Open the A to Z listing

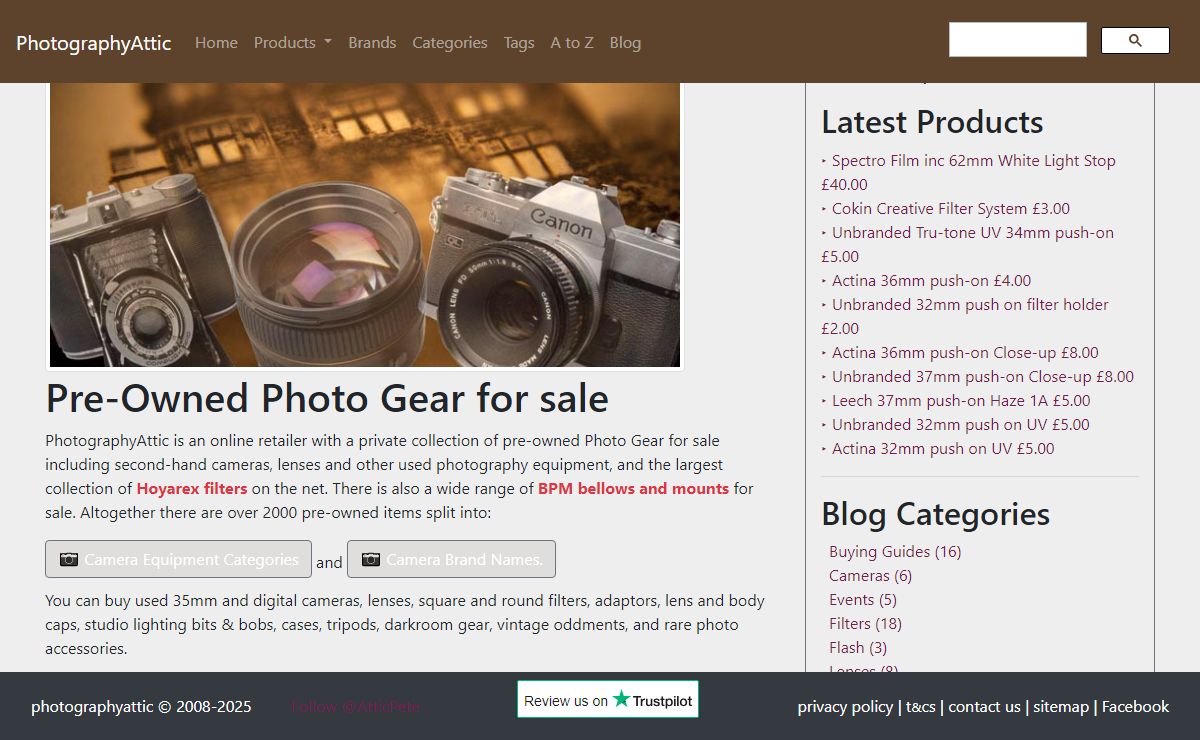(572, 42)
